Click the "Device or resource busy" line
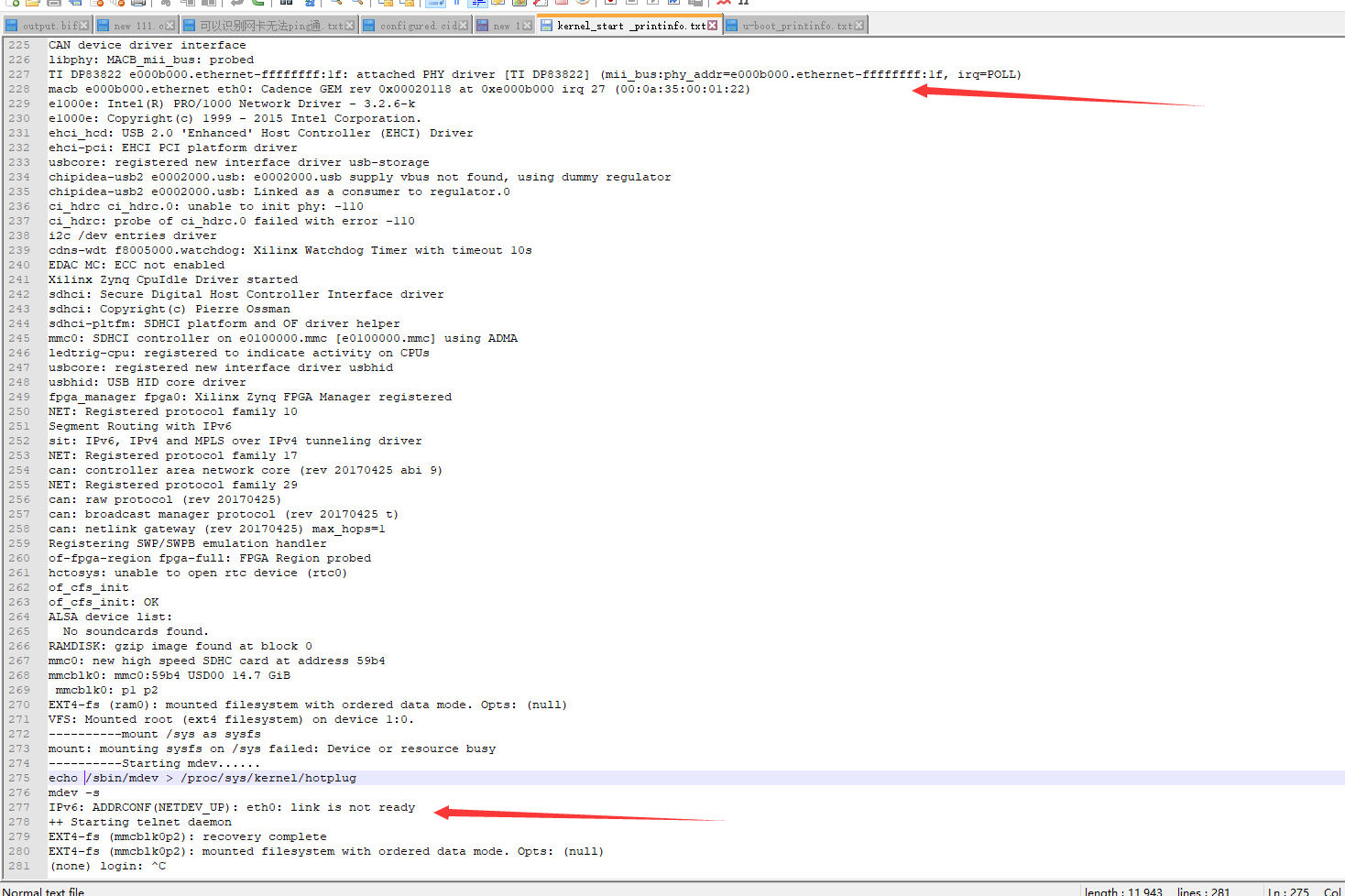 point(272,748)
